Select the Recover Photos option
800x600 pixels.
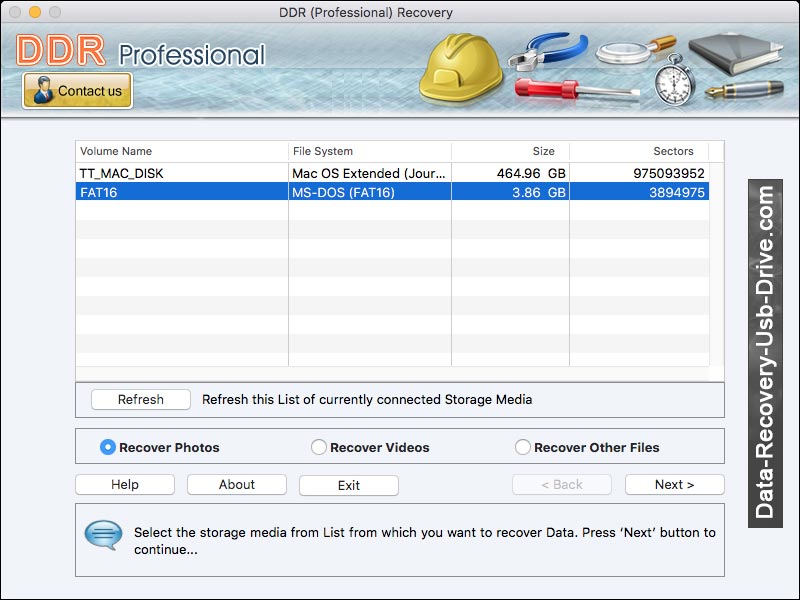(x=109, y=448)
